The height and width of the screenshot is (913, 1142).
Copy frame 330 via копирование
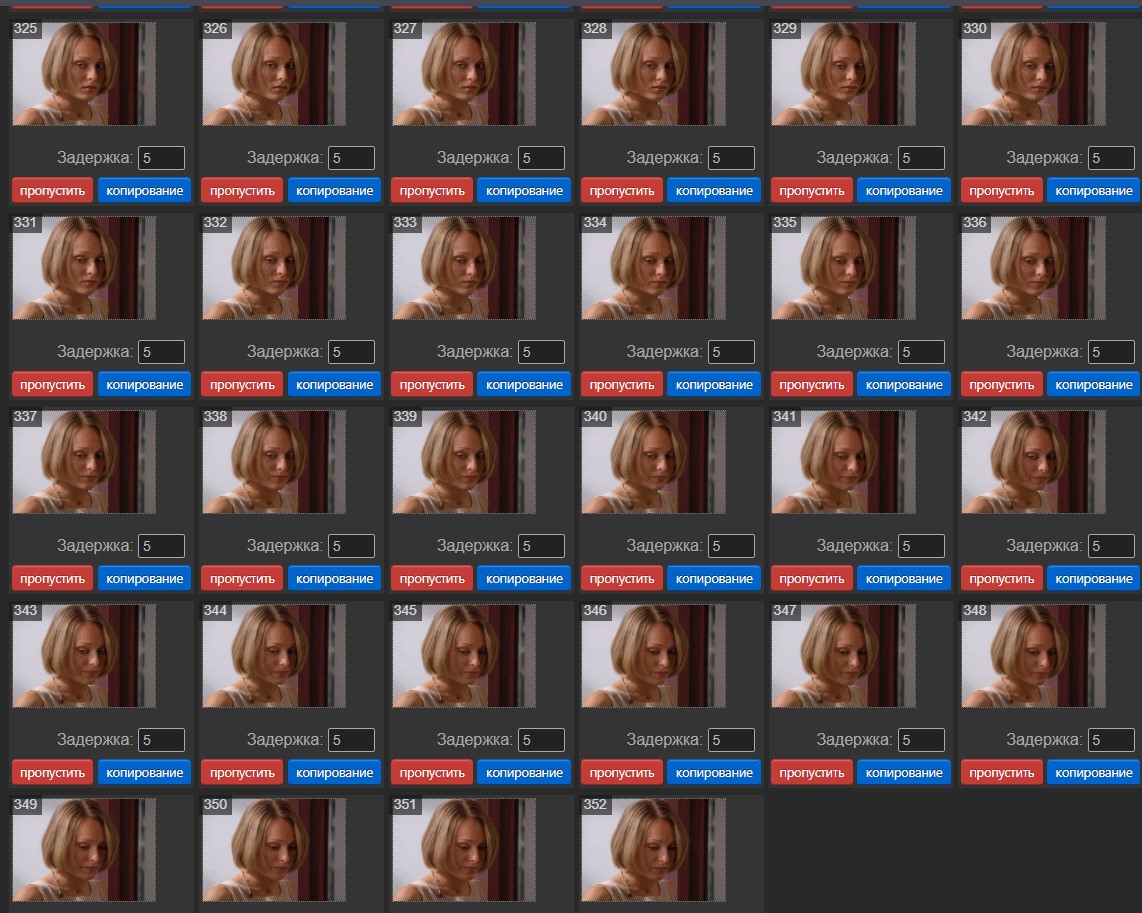tap(1093, 191)
